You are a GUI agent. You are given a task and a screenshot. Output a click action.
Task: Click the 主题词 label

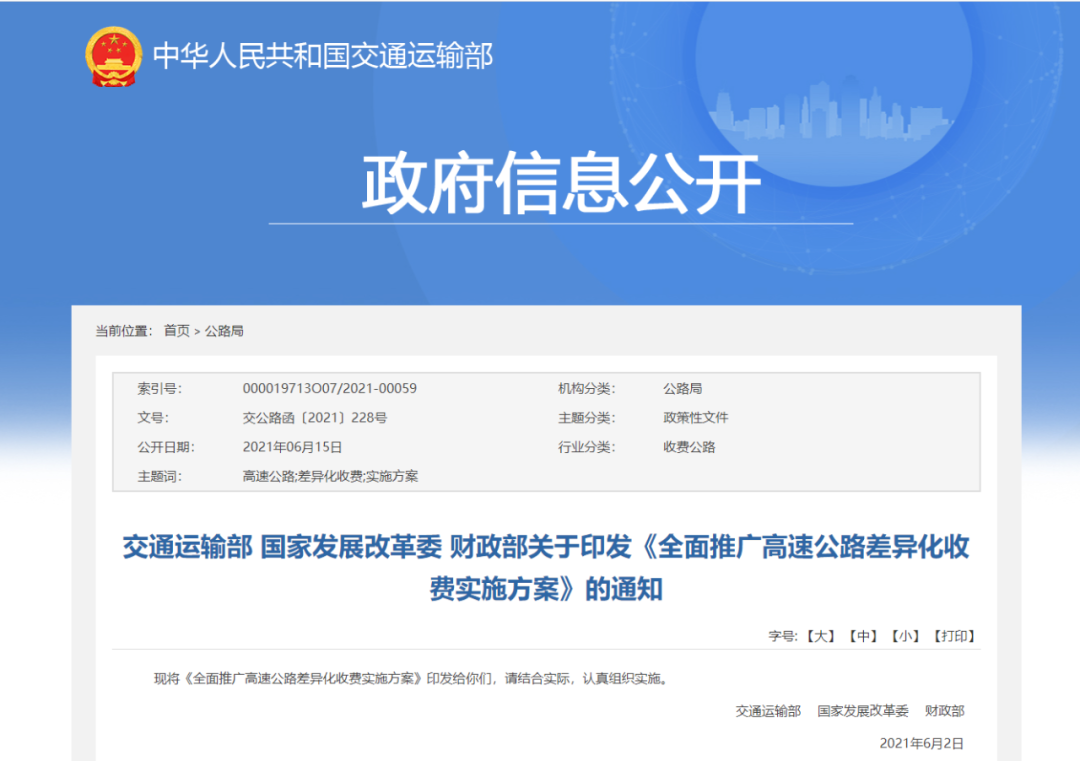(159, 477)
